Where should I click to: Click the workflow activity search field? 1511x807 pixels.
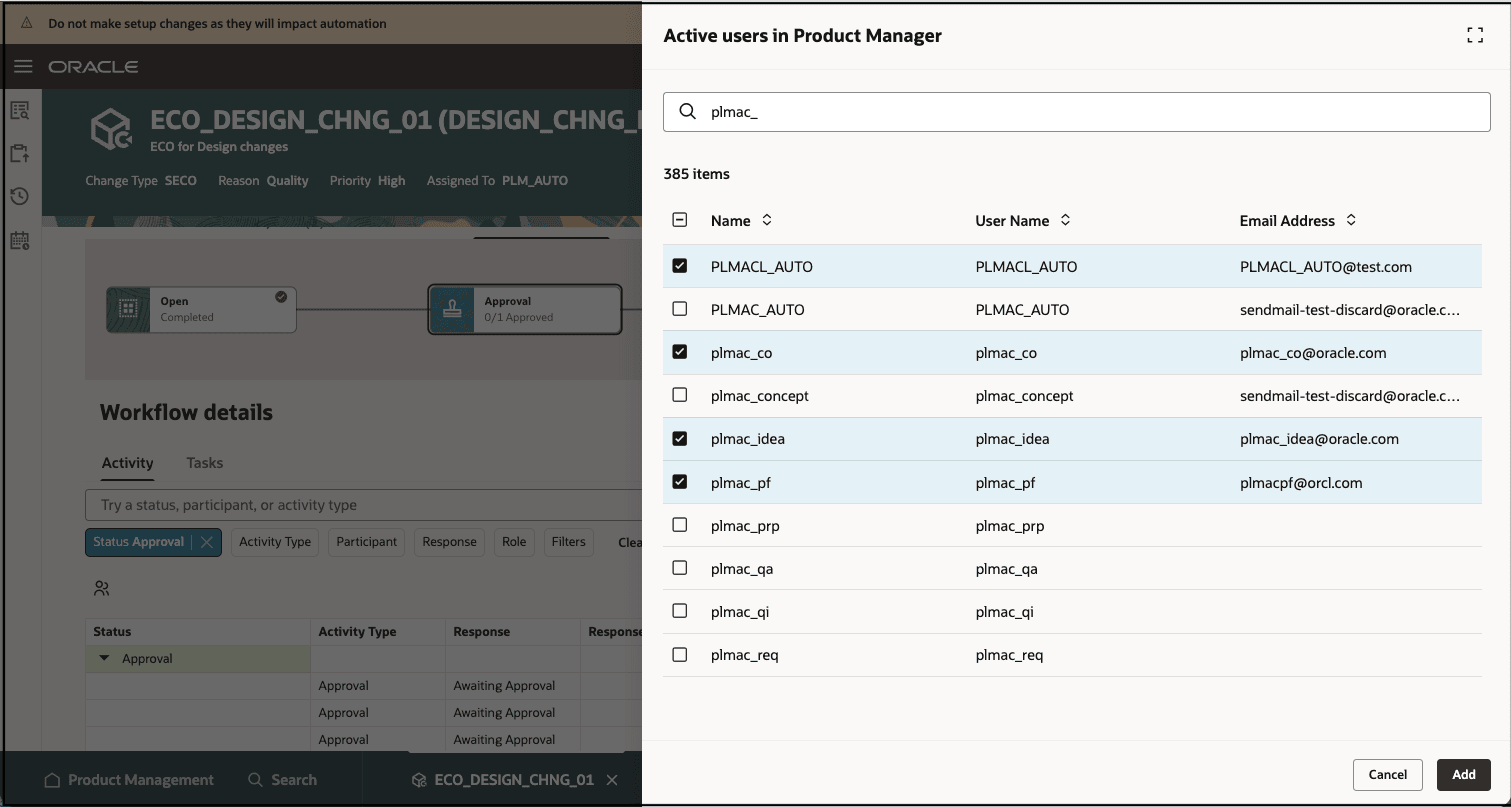(364, 505)
